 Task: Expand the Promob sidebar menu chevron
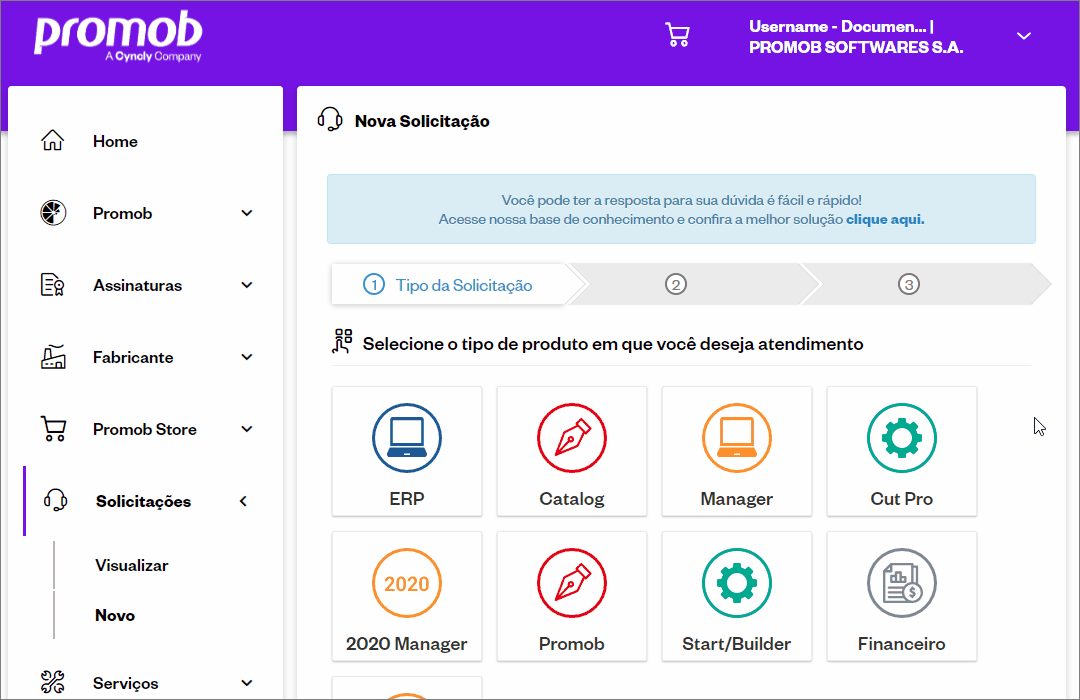247,213
